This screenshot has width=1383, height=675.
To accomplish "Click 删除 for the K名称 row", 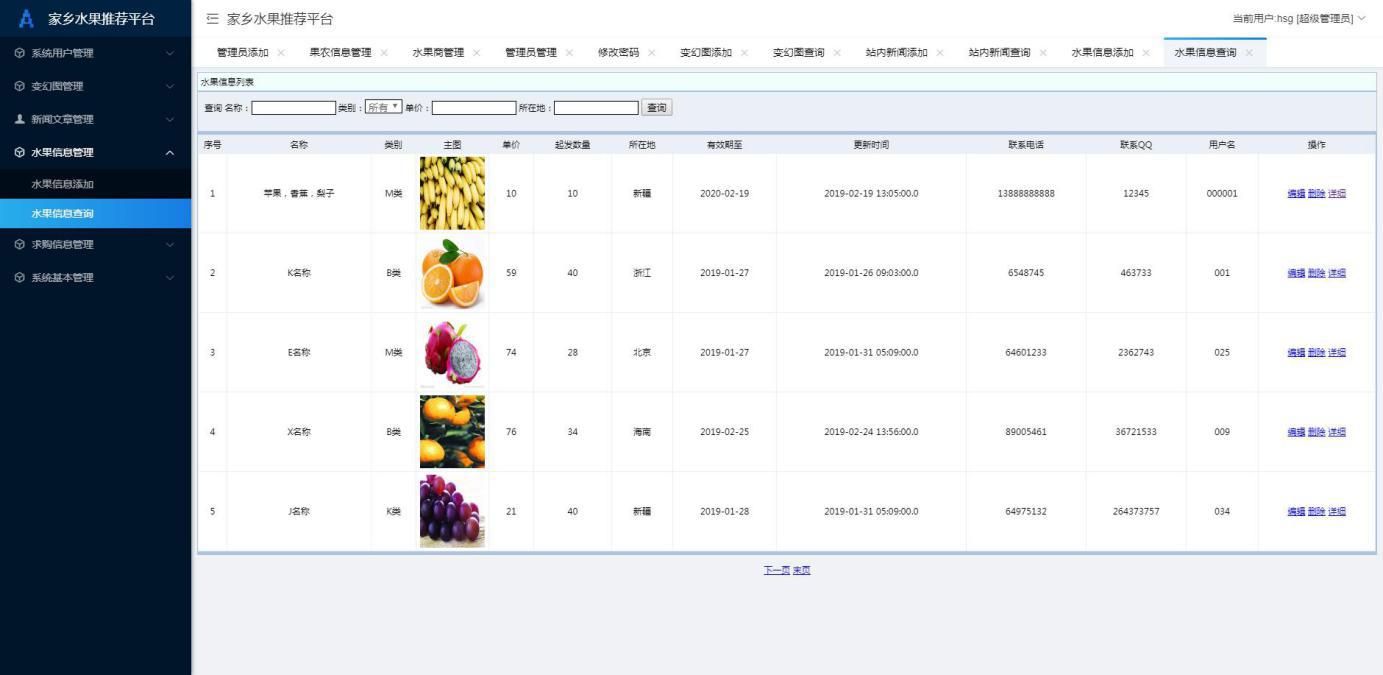I will [x=1316, y=273].
